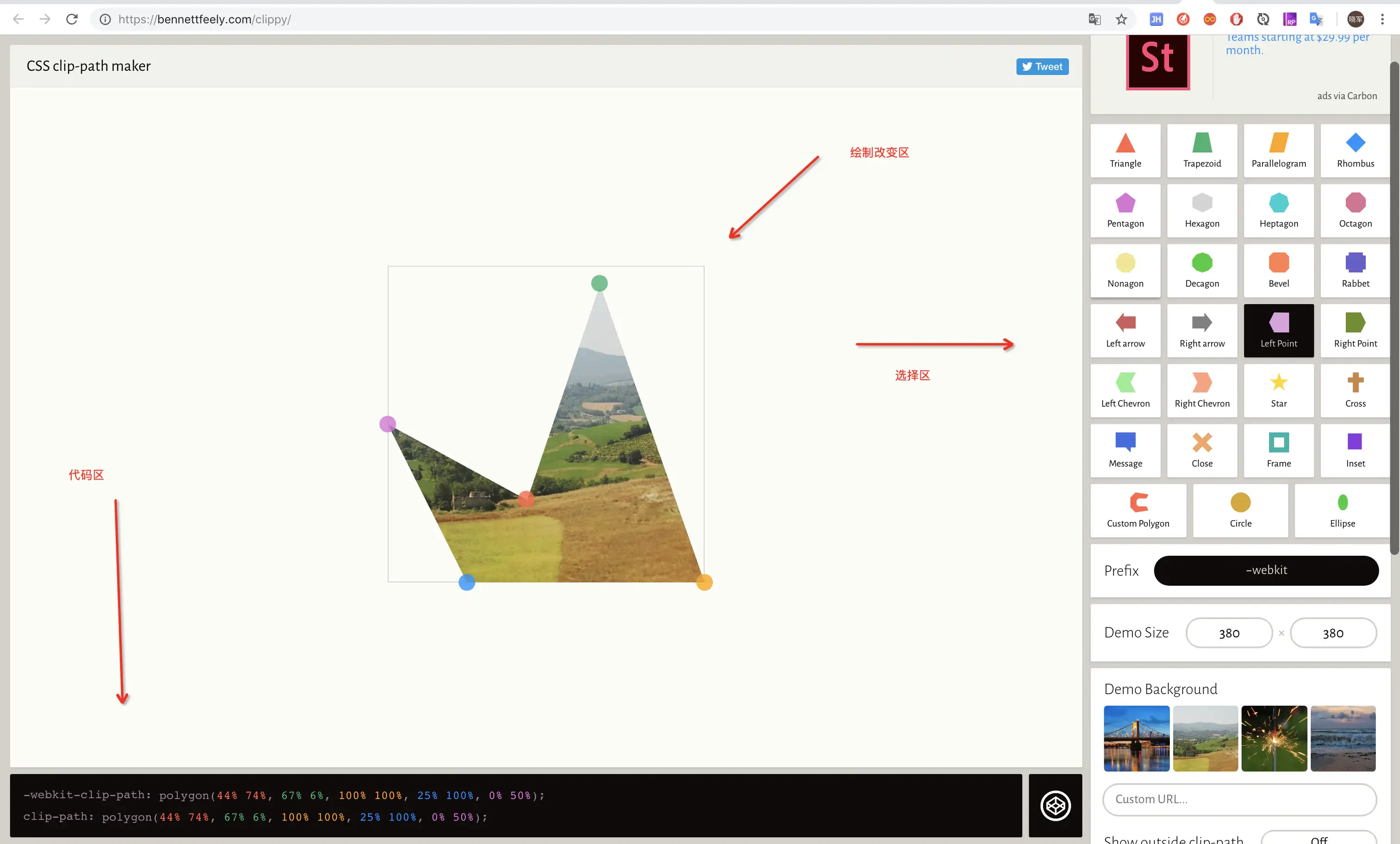Open the ads via Carbon link
Viewport: 1400px width, 844px height.
pyautogui.click(x=1347, y=96)
